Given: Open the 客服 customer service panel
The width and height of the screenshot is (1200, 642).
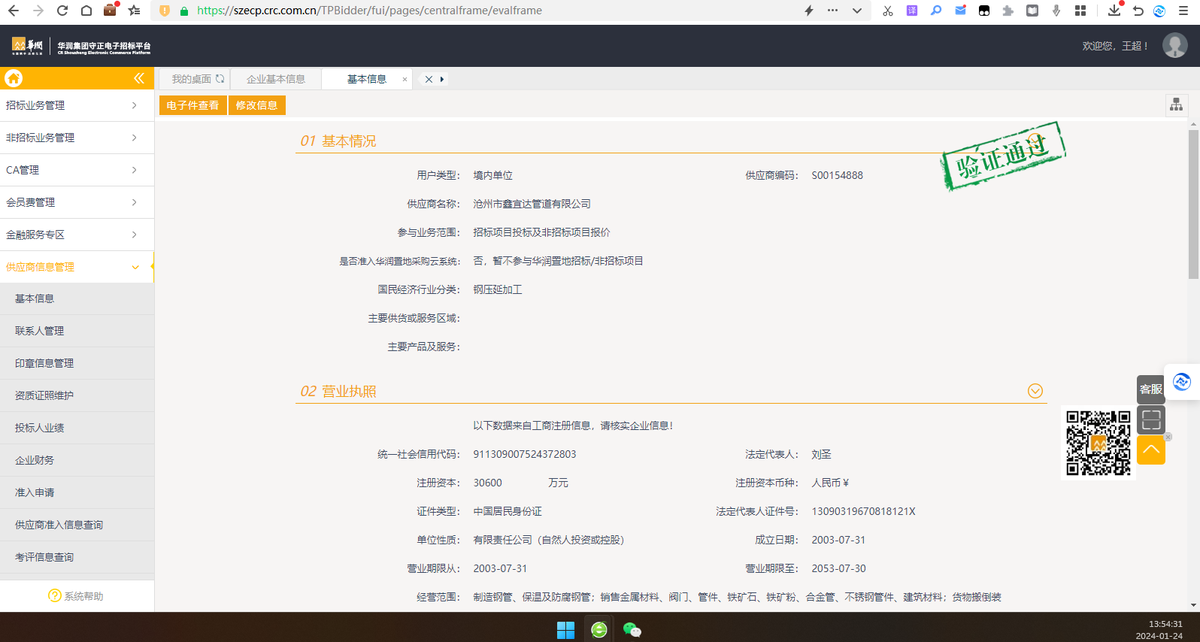Looking at the screenshot, I should coord(1148,389).
